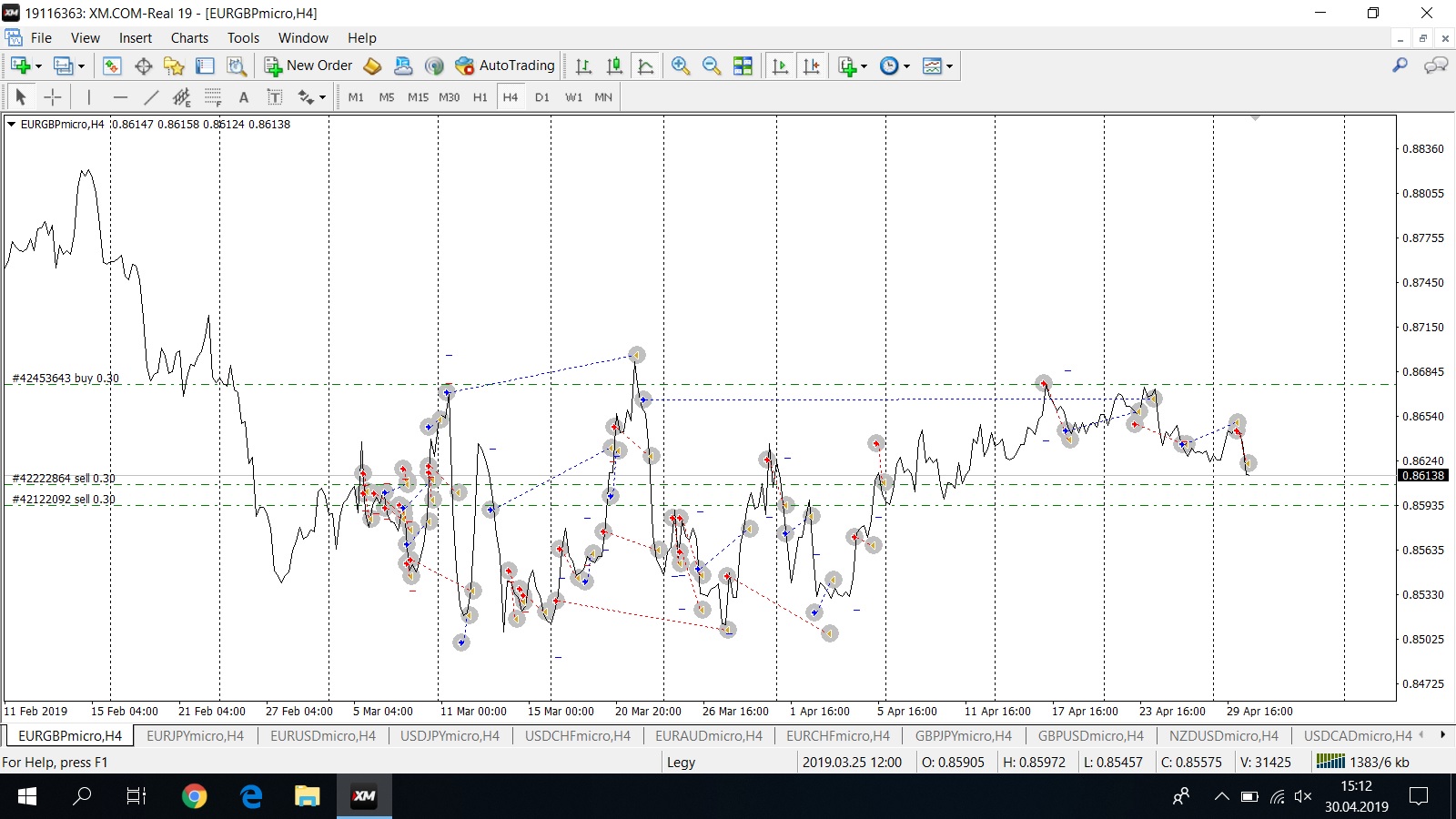Expand the Periodicity clock dropdown
This screenshot has width=1456, height=819.
(x=895, y=66)
